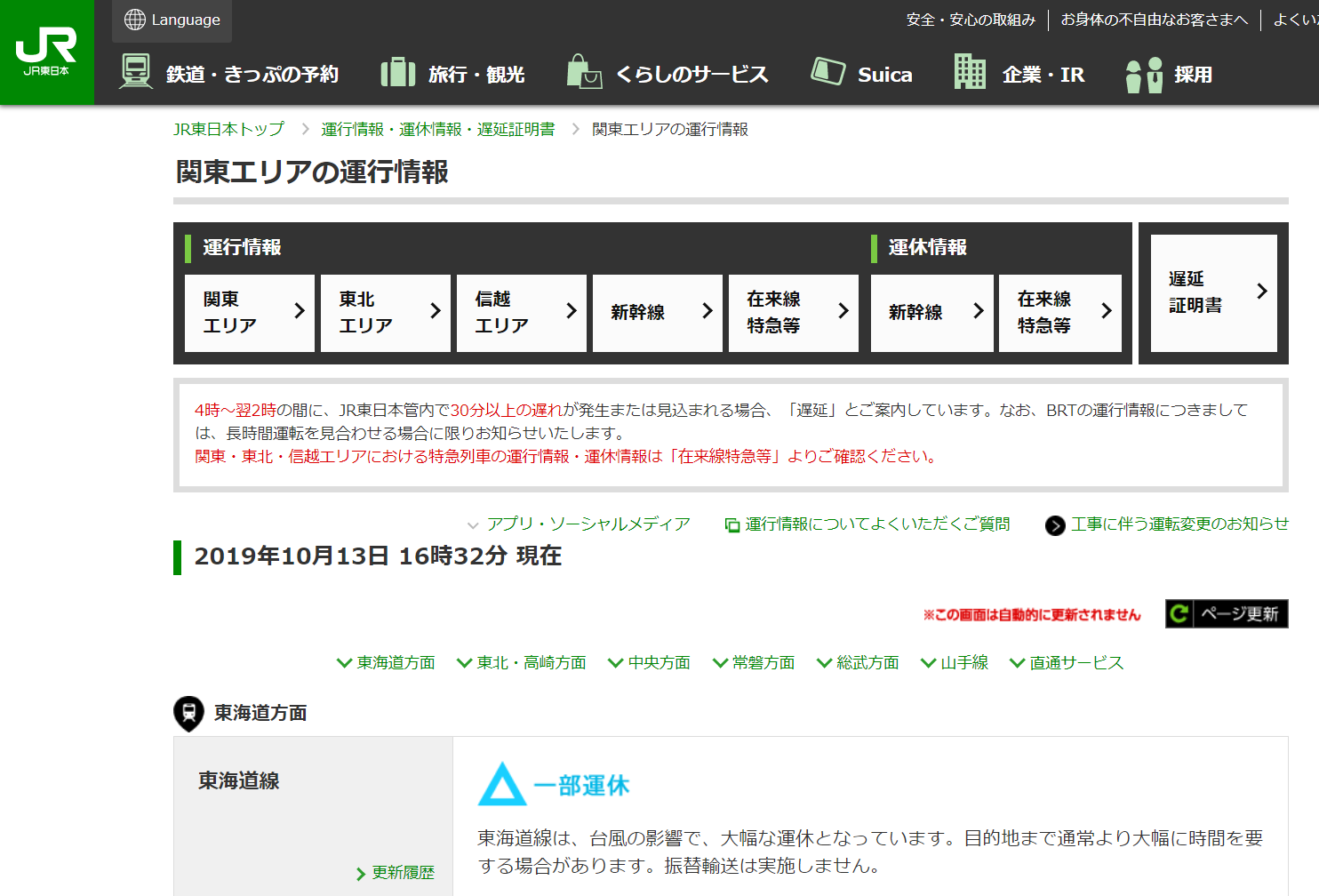Click the ページ更新 refresh button

pyautogui.click(x=1227, y=613)
